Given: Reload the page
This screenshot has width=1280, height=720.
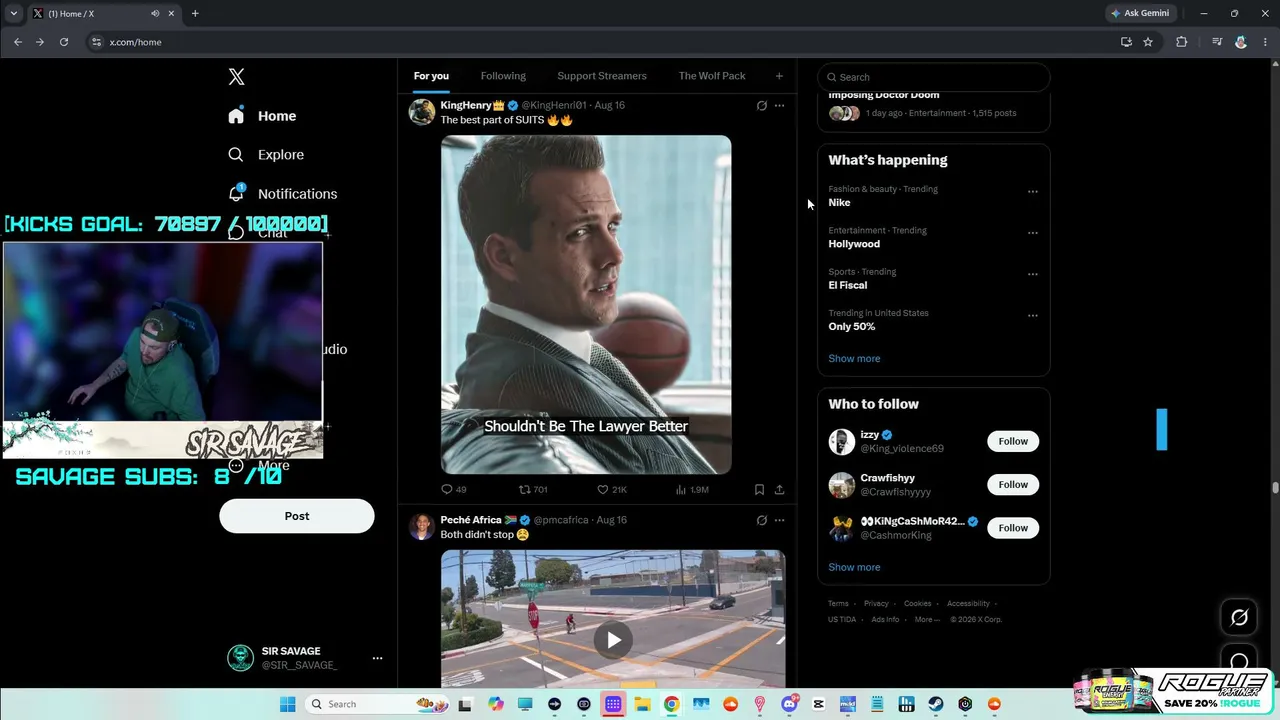Looking at the screenshot, I should (64, 42).
